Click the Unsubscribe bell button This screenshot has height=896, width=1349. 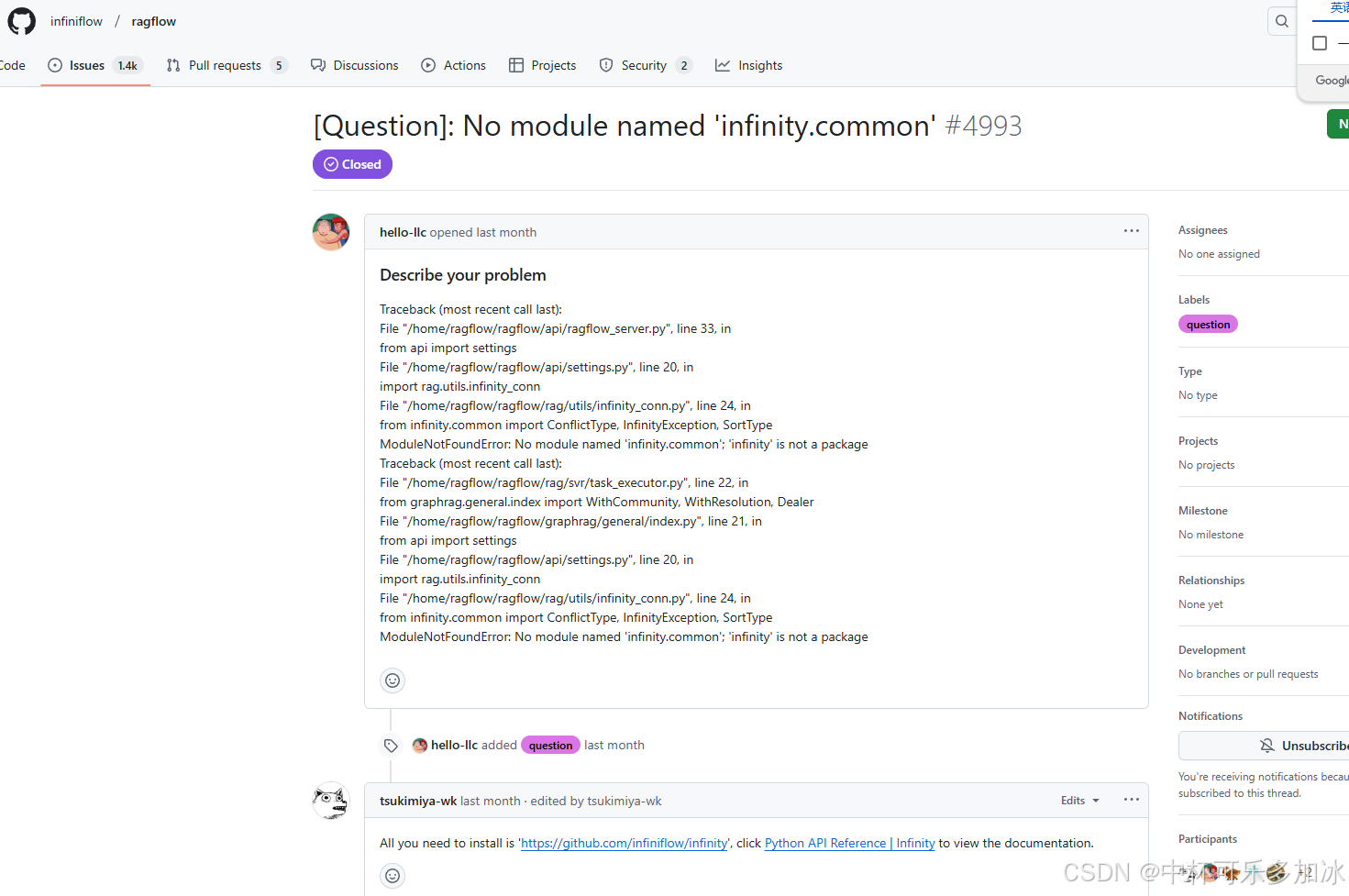1265,746
